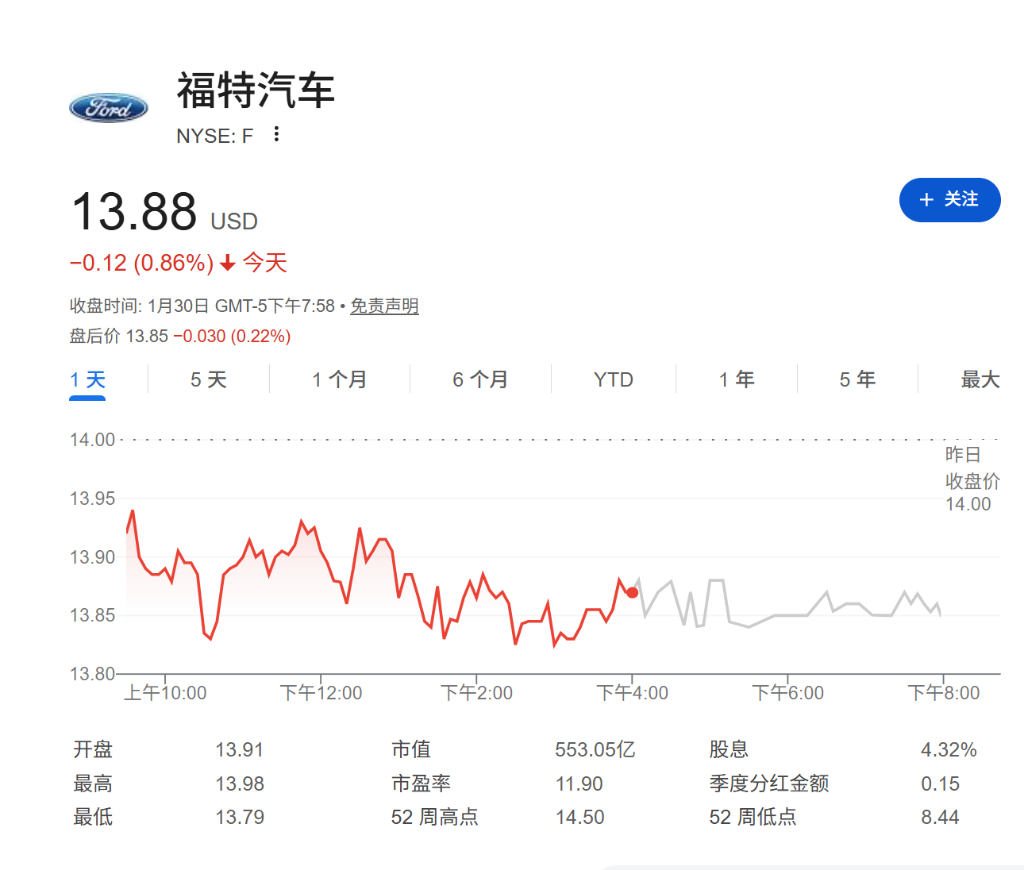1024x870 pixels.
Task: Click the current price 13.88 USD
Action: point(140,212)
